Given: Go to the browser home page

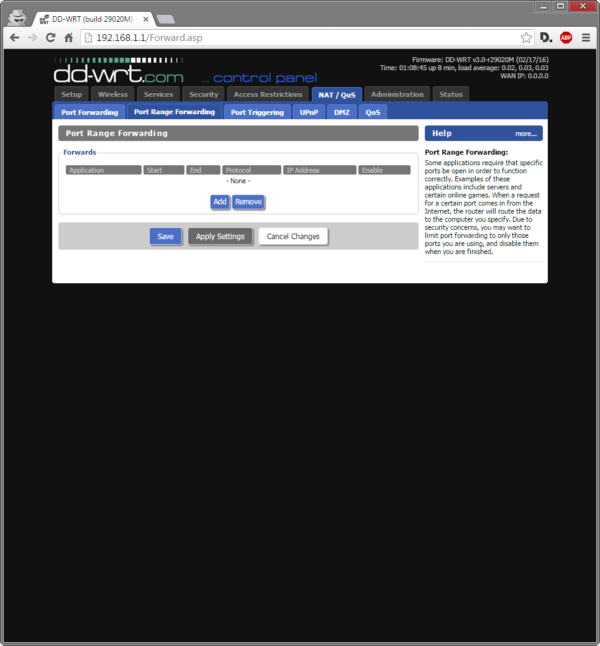Looking at the screenshot, I should (x=68, y=37).
